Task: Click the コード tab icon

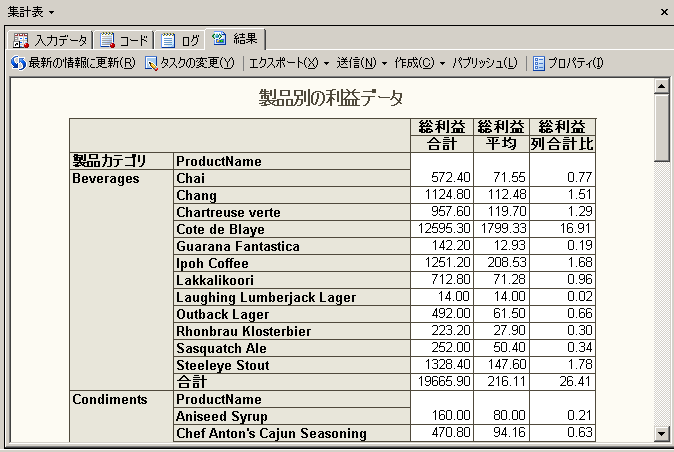Action: (107, 41)
